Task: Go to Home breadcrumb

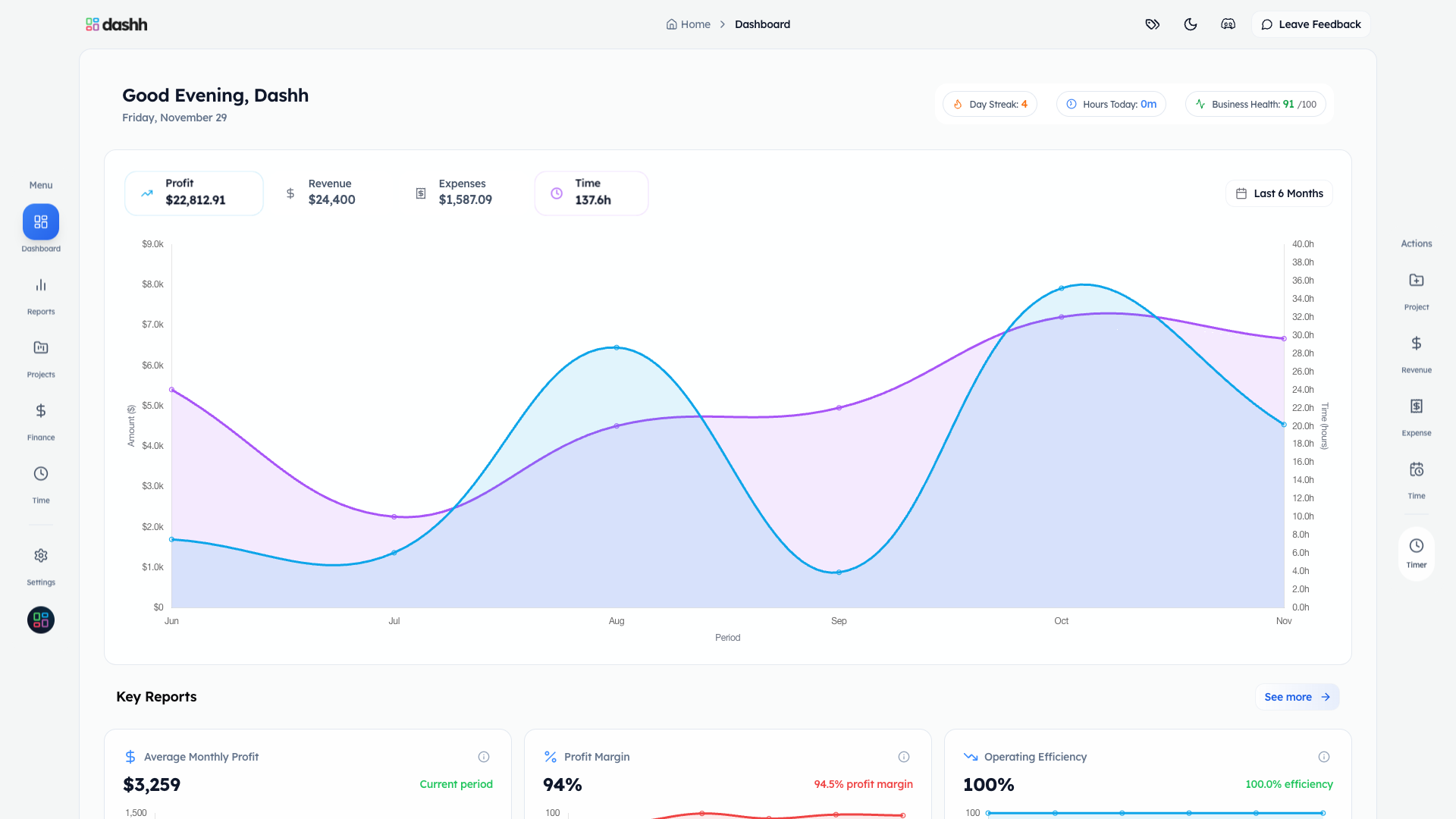Action: pyautogui.click(x=689, y=24)
